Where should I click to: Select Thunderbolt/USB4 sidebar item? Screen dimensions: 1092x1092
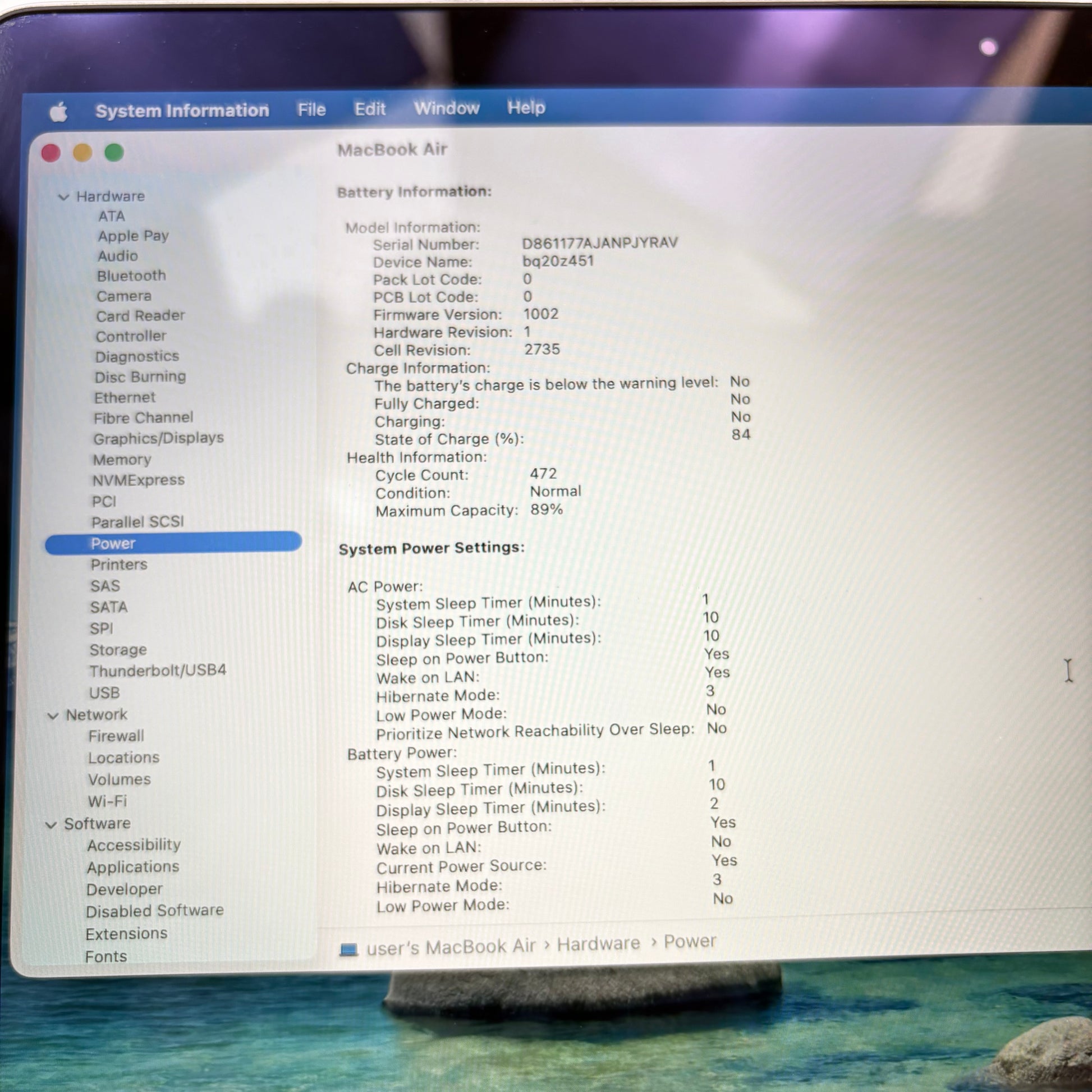click(x=158, y=671)
